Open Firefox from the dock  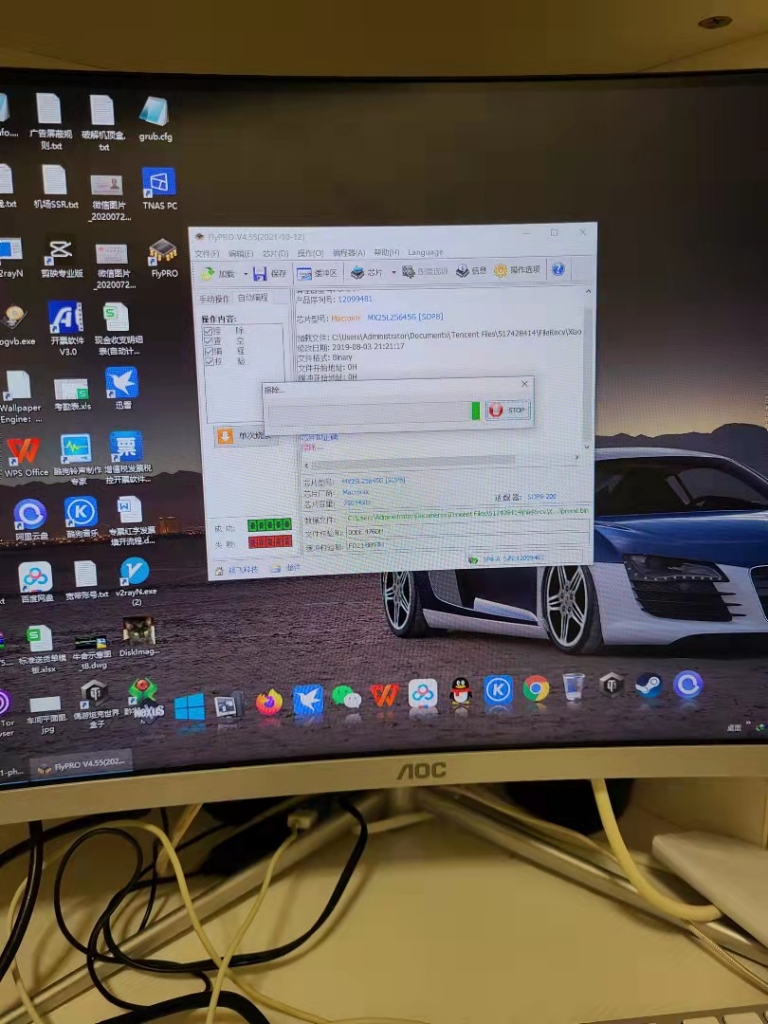pyautogui.click(x=268, y=703)
